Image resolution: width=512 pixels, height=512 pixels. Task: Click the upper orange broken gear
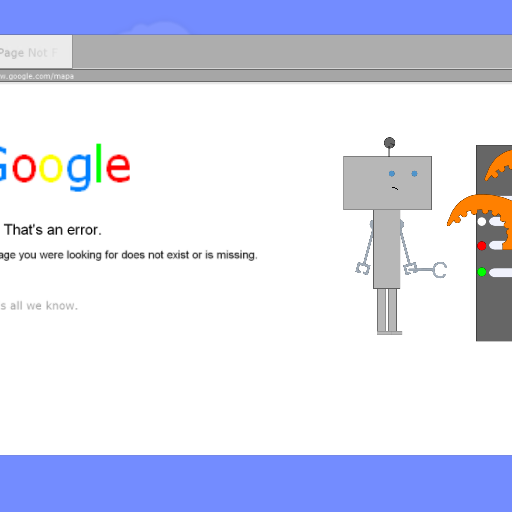(x=498, y=165)
